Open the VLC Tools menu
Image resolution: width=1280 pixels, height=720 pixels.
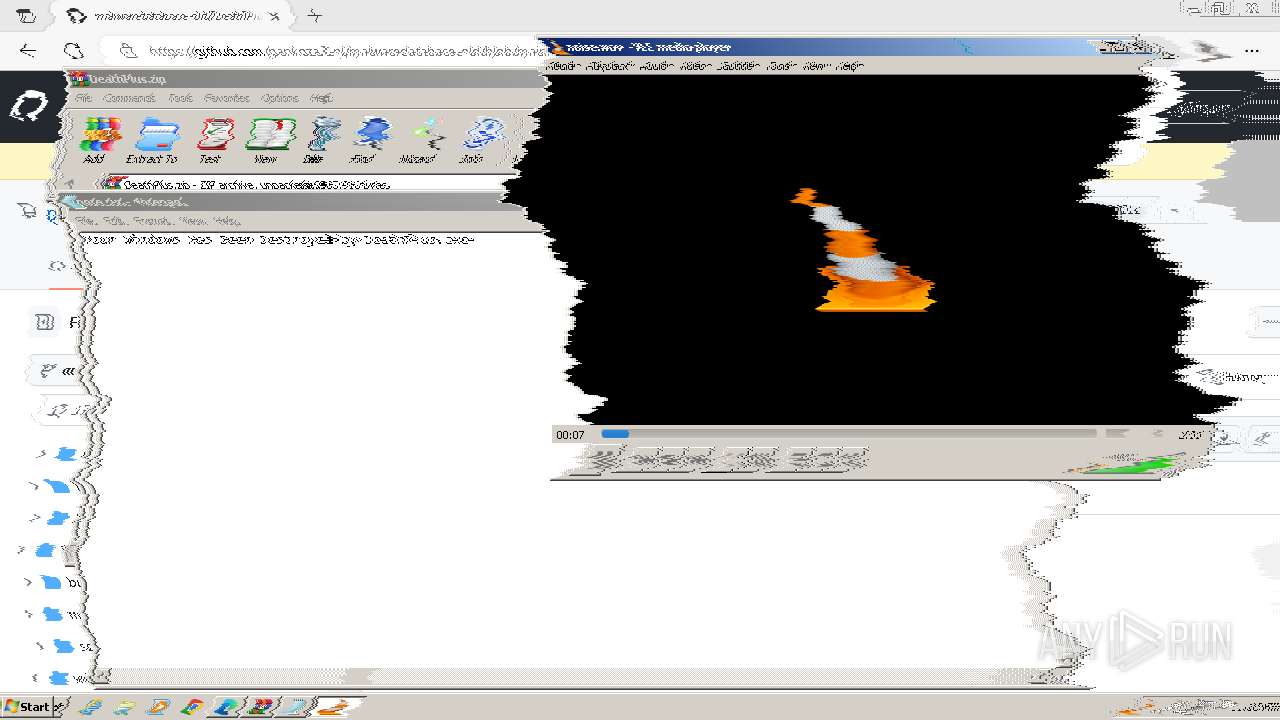[x=783, y=66]
